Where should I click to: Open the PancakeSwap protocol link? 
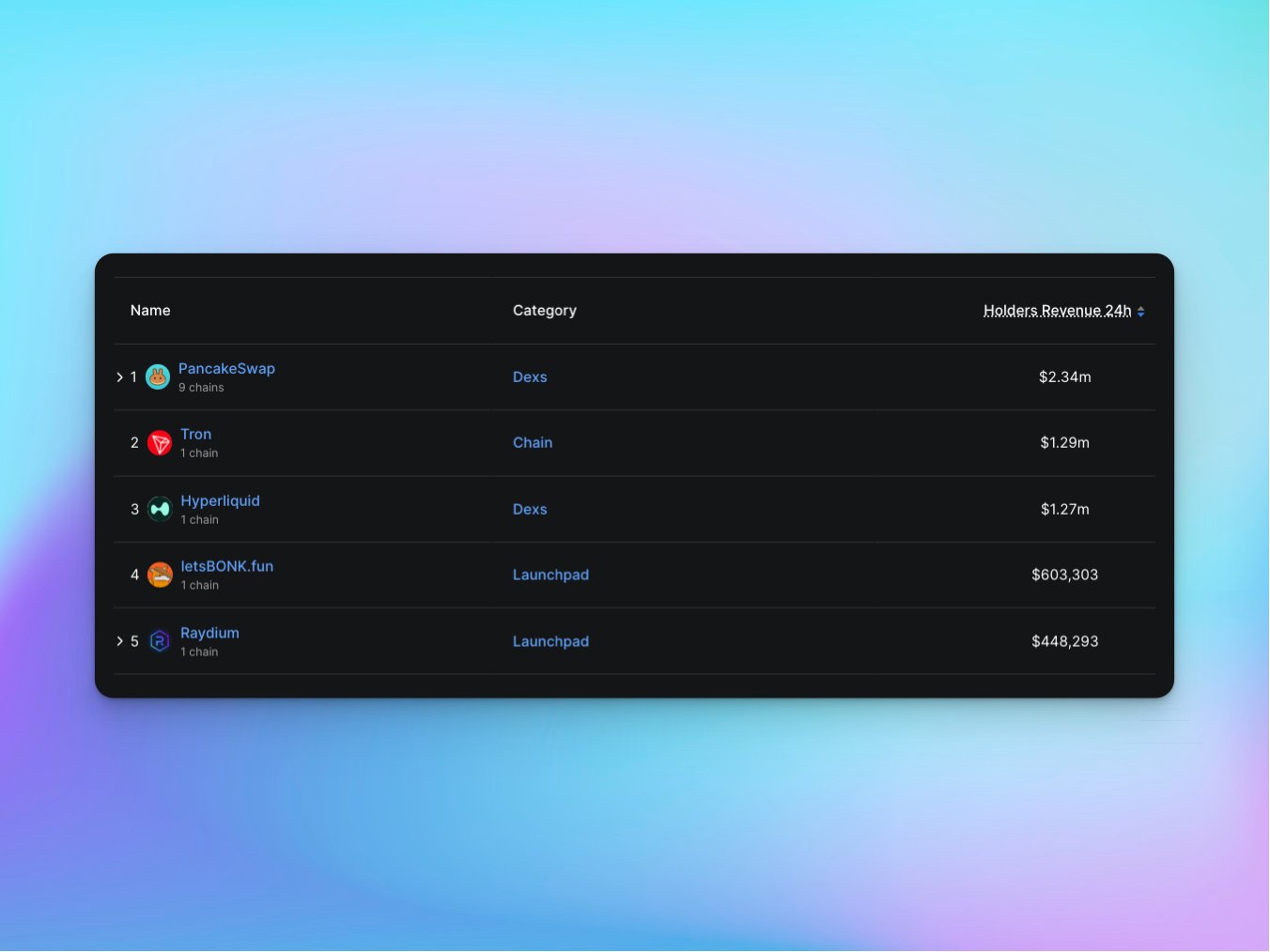226,369
